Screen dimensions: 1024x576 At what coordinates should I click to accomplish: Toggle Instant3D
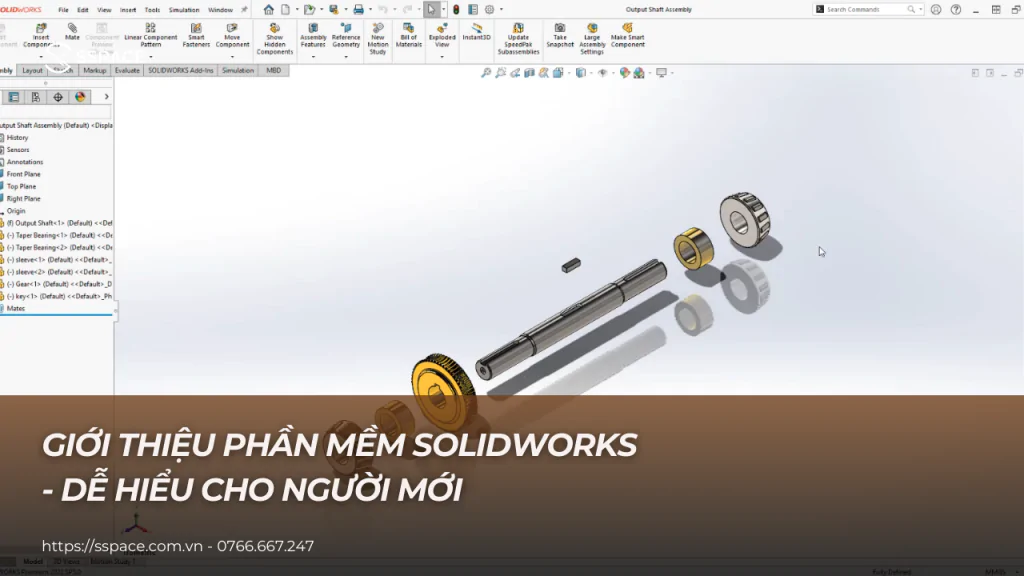(476, 32)
